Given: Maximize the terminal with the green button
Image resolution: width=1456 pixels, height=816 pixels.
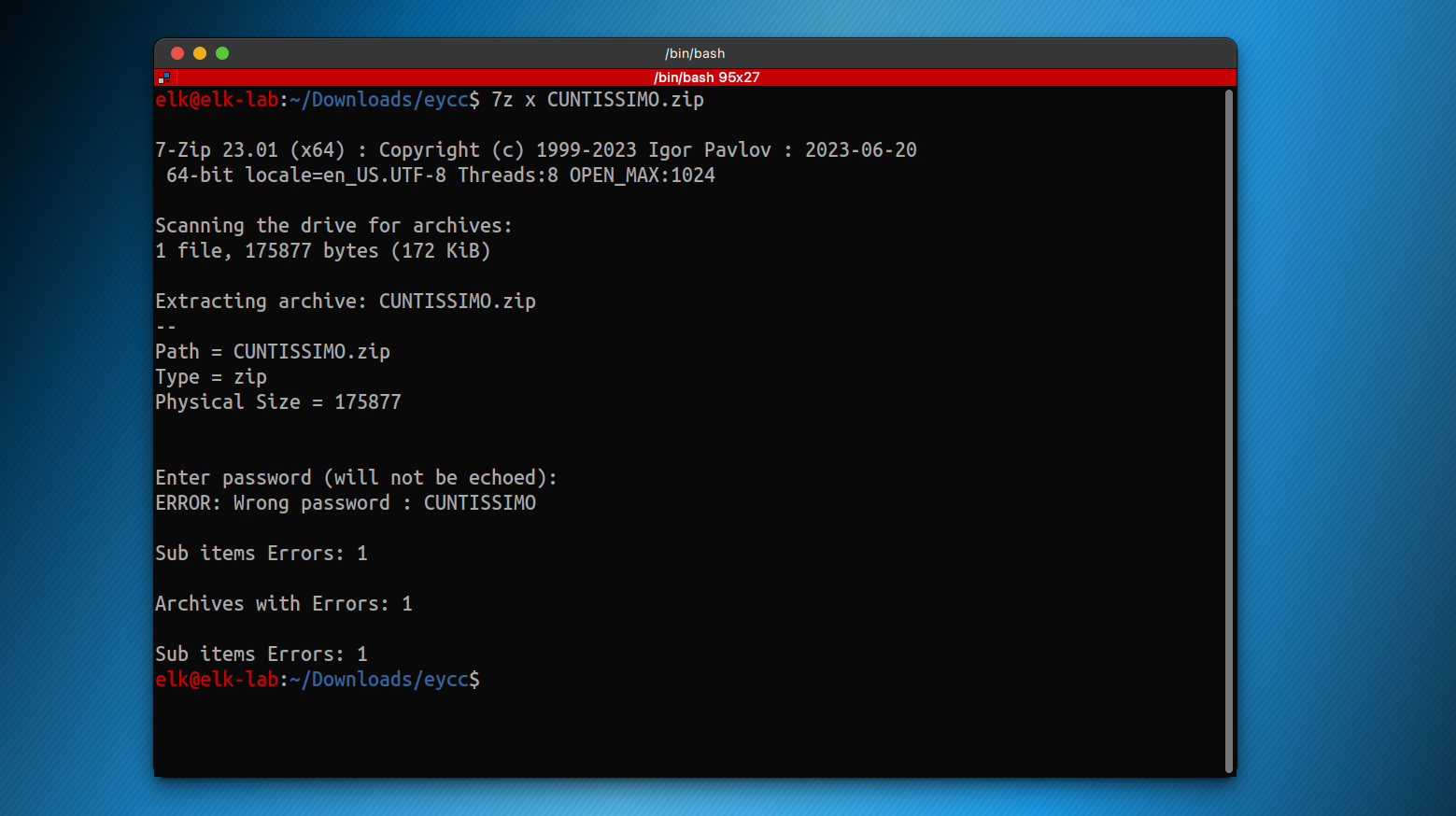Looking at the screenshot, I should pyautogui.click(x=222, y=53).
